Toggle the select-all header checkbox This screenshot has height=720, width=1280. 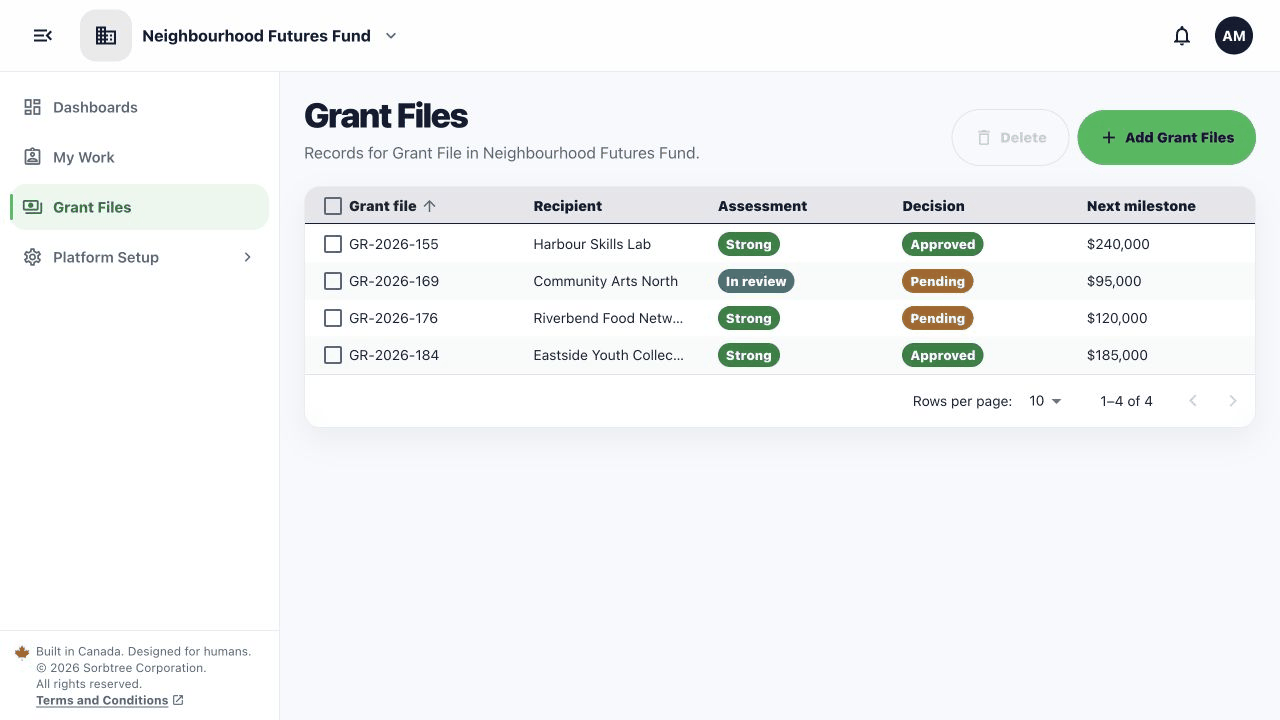(x=333, y=206)
